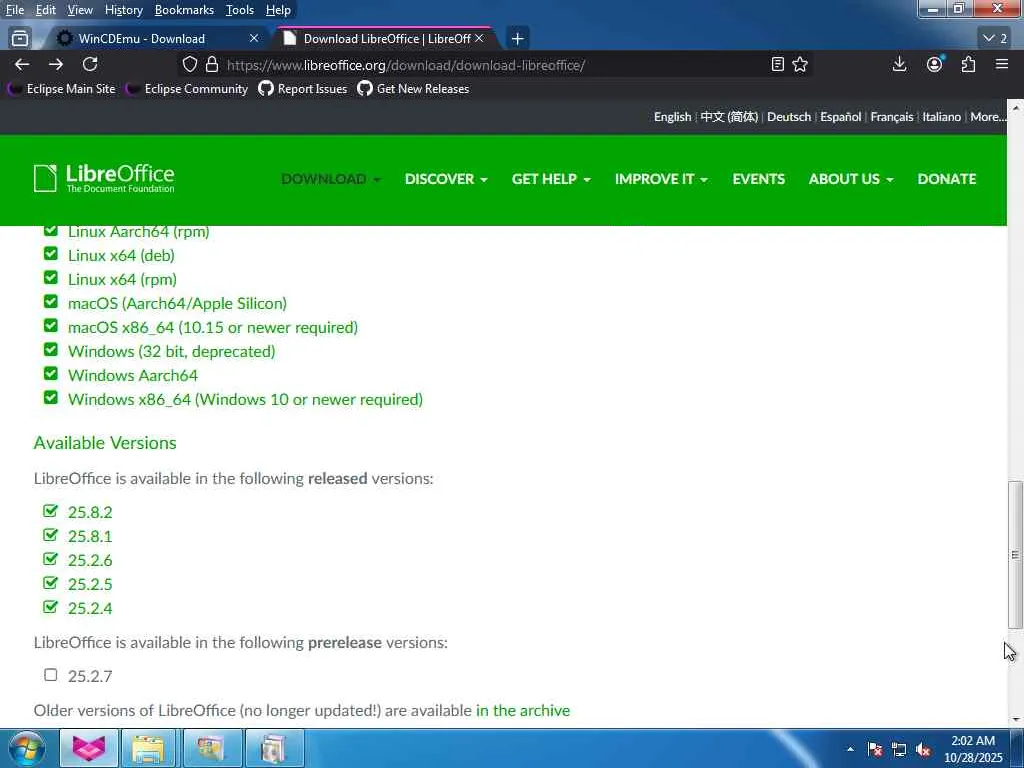
Task: Open the Tools menu
Action: [x=240, y=10]
